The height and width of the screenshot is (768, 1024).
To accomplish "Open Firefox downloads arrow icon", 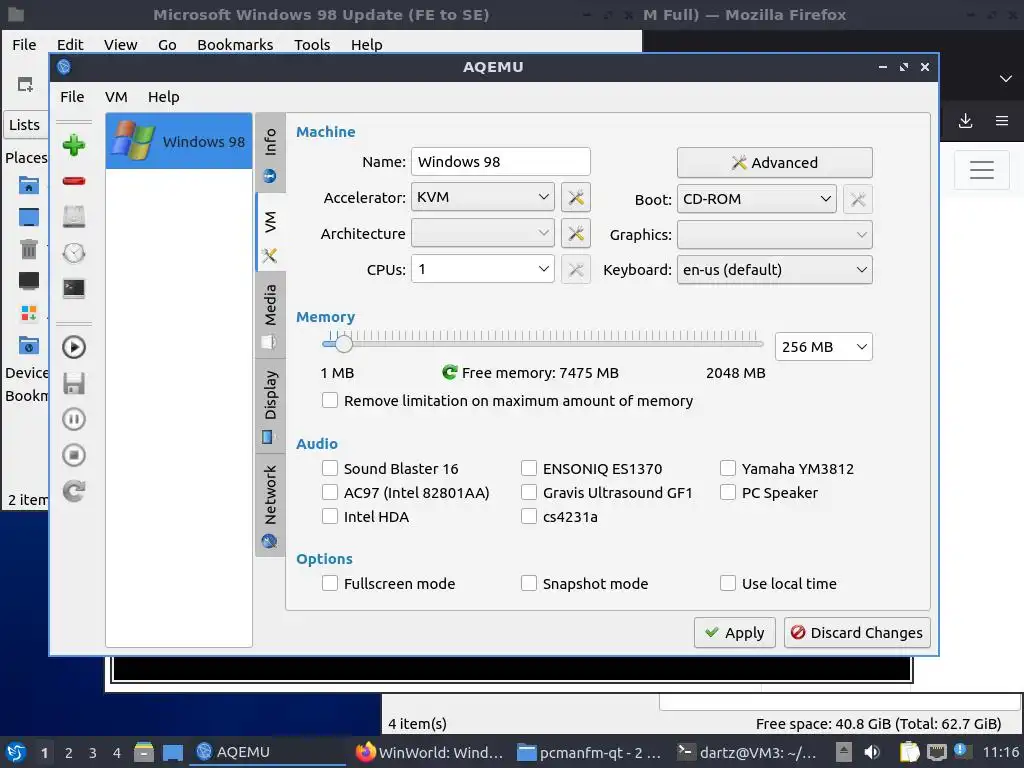I will tap(965, 121).
